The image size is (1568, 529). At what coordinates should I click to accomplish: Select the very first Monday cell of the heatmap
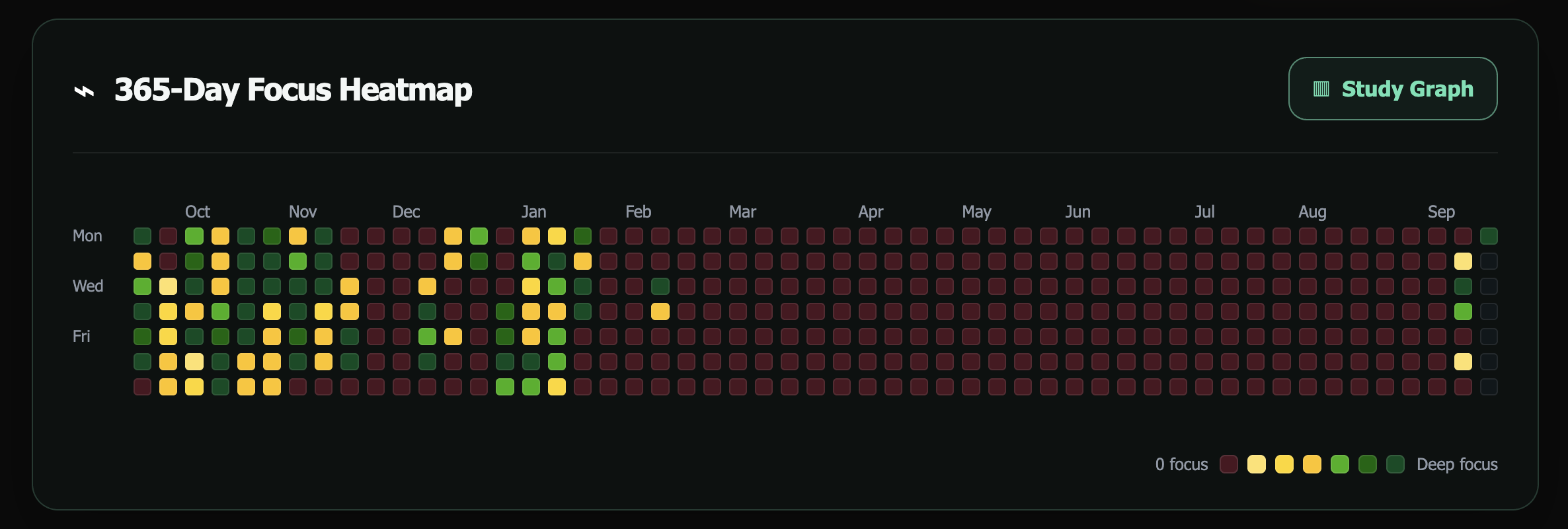point(143,236)
